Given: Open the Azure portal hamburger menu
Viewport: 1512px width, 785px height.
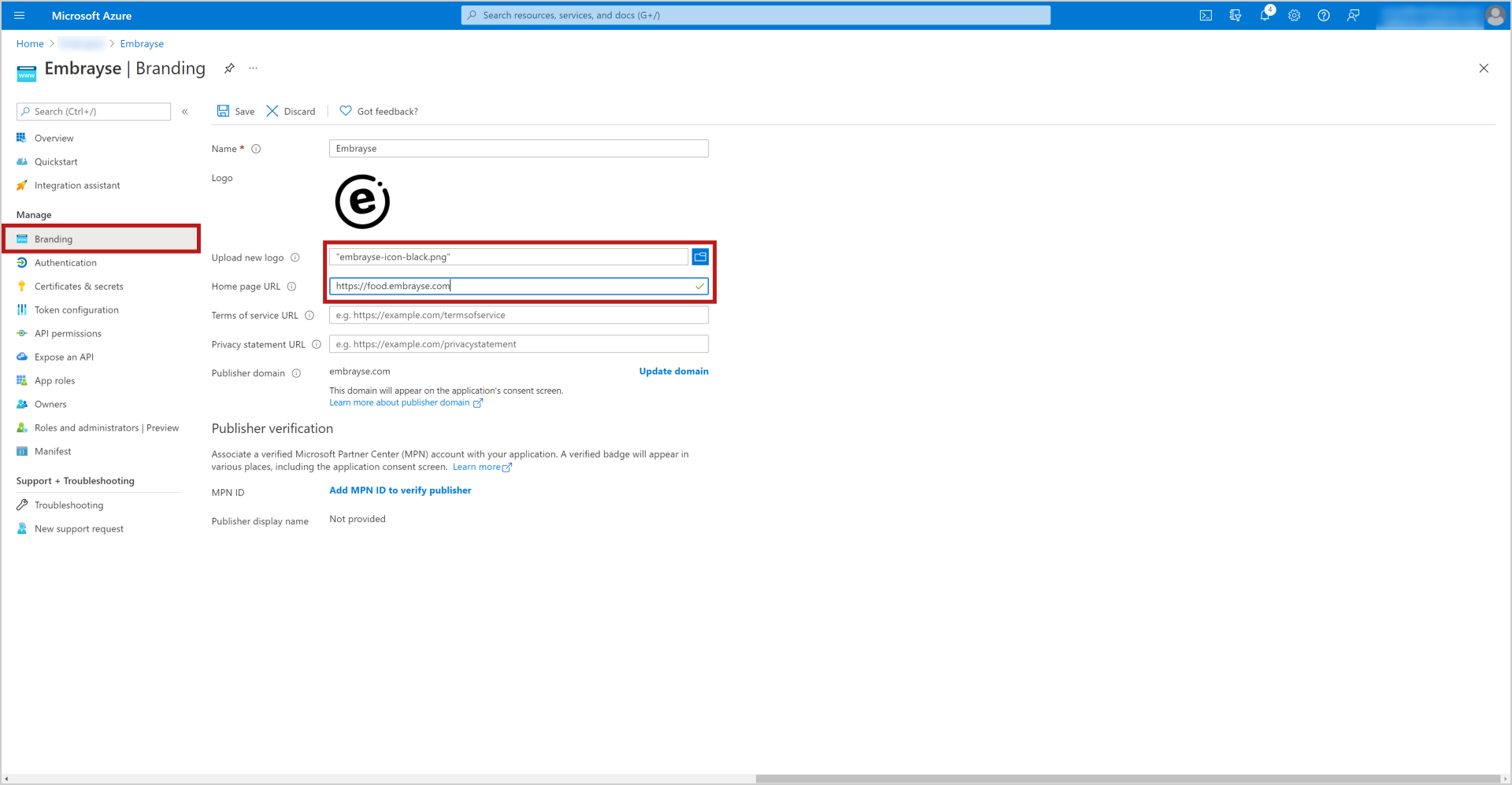Looking at the screenshot, I should 20,15.
